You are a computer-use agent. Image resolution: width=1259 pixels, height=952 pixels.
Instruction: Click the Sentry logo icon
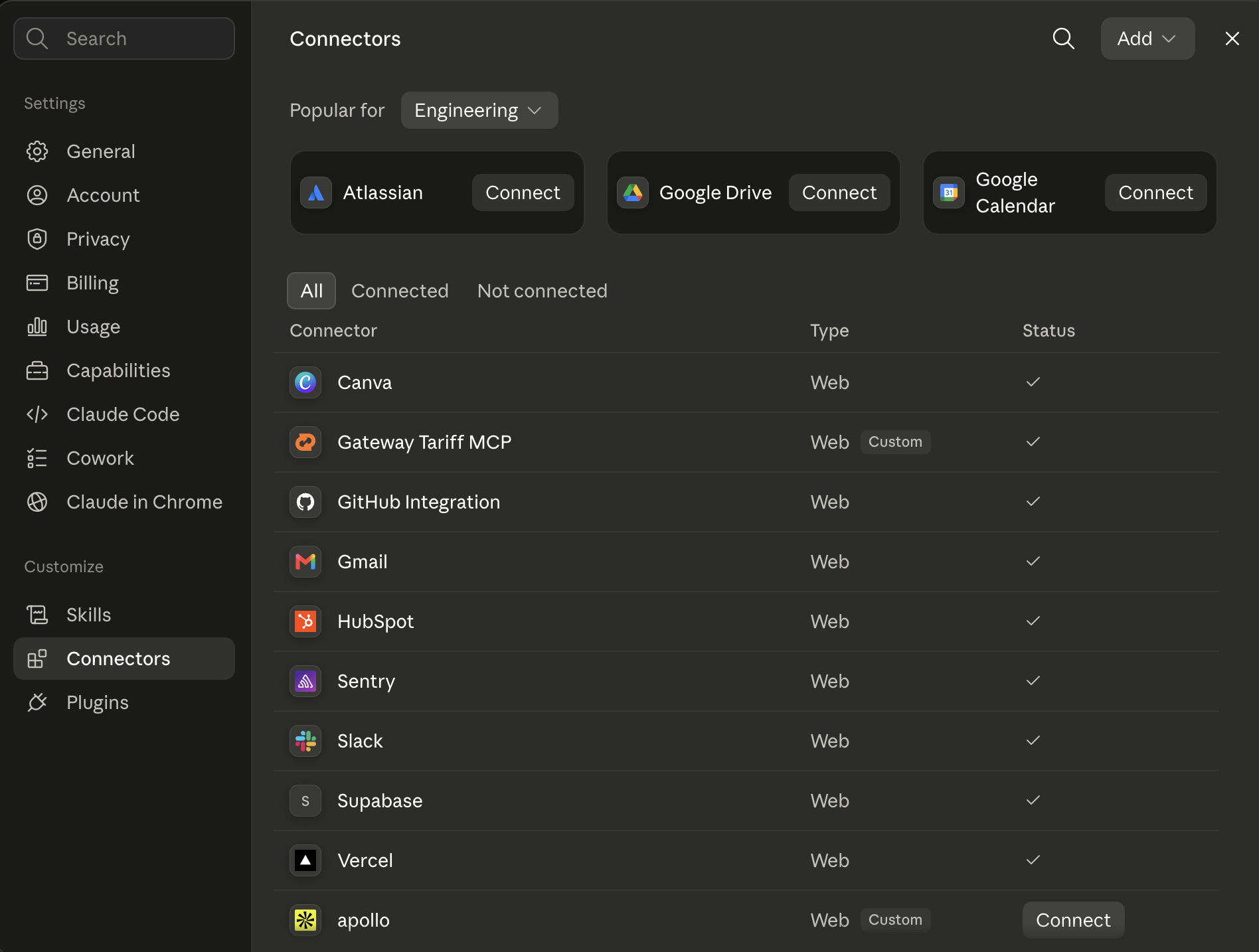coord(305,681)
